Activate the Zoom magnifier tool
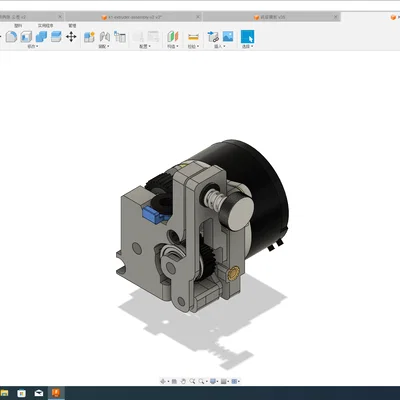Screen dimensions: 400x400 [192, 381]
